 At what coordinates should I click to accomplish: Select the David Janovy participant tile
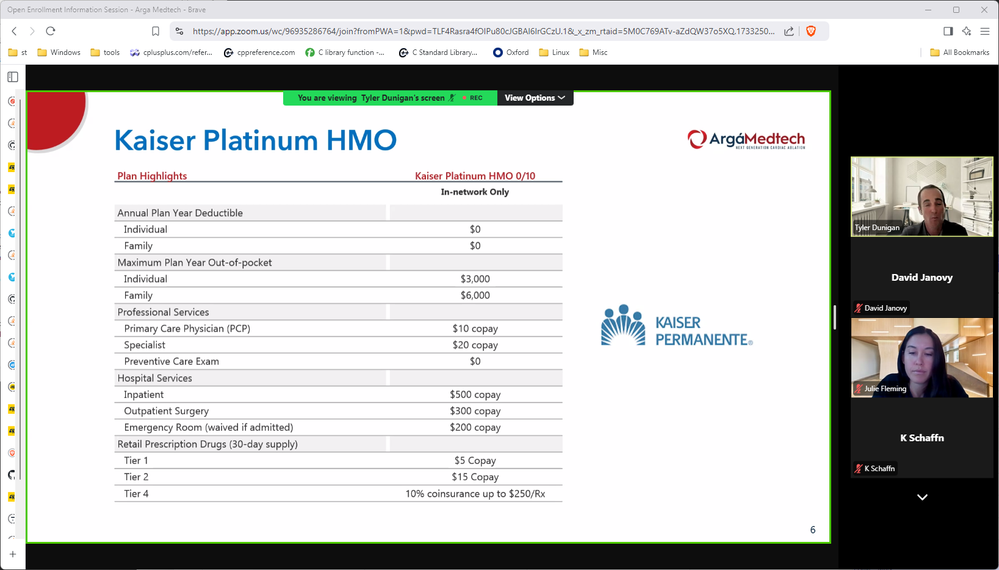point(922,277)
